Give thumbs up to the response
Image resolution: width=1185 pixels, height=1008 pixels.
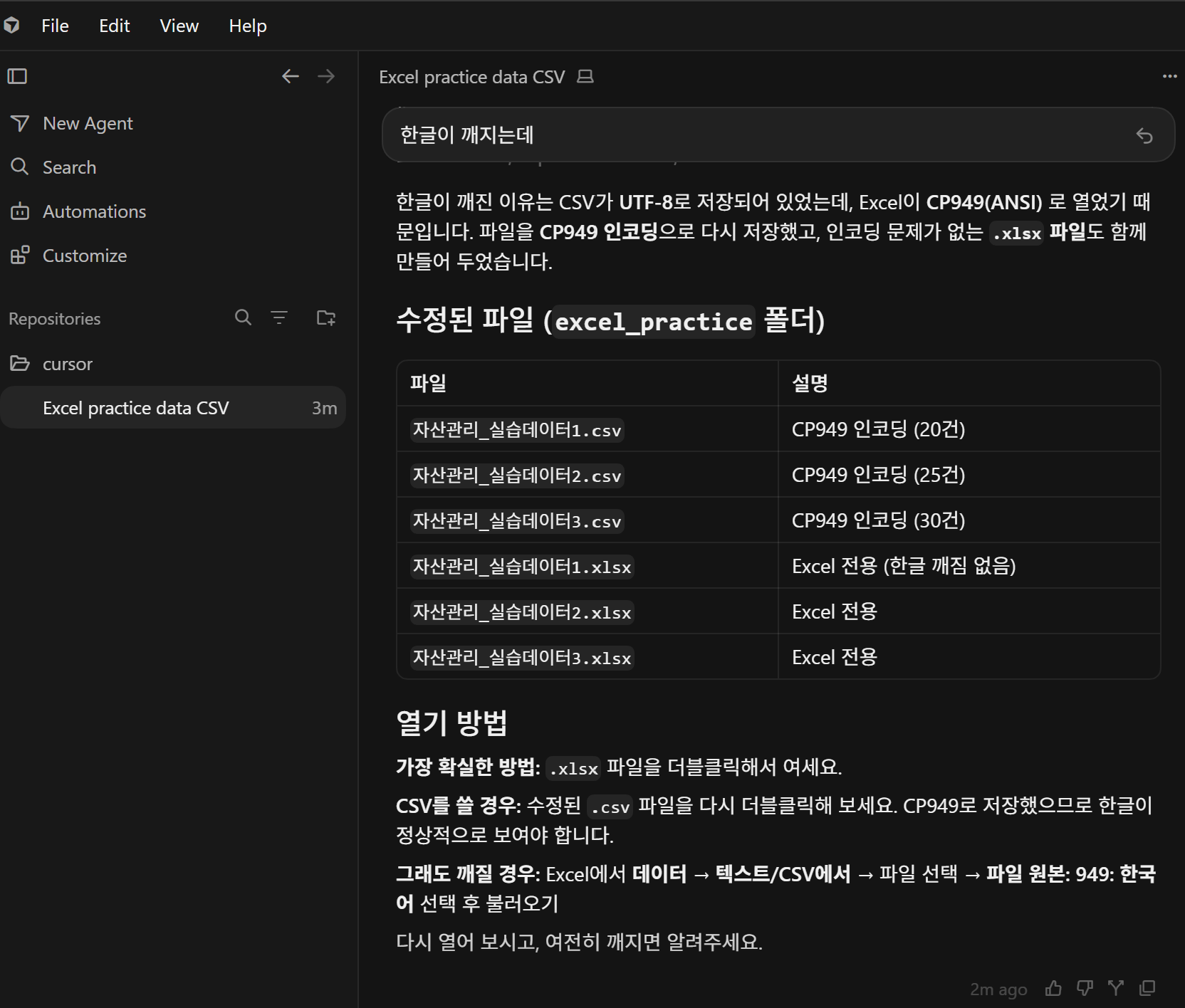tap(1053, 988)
